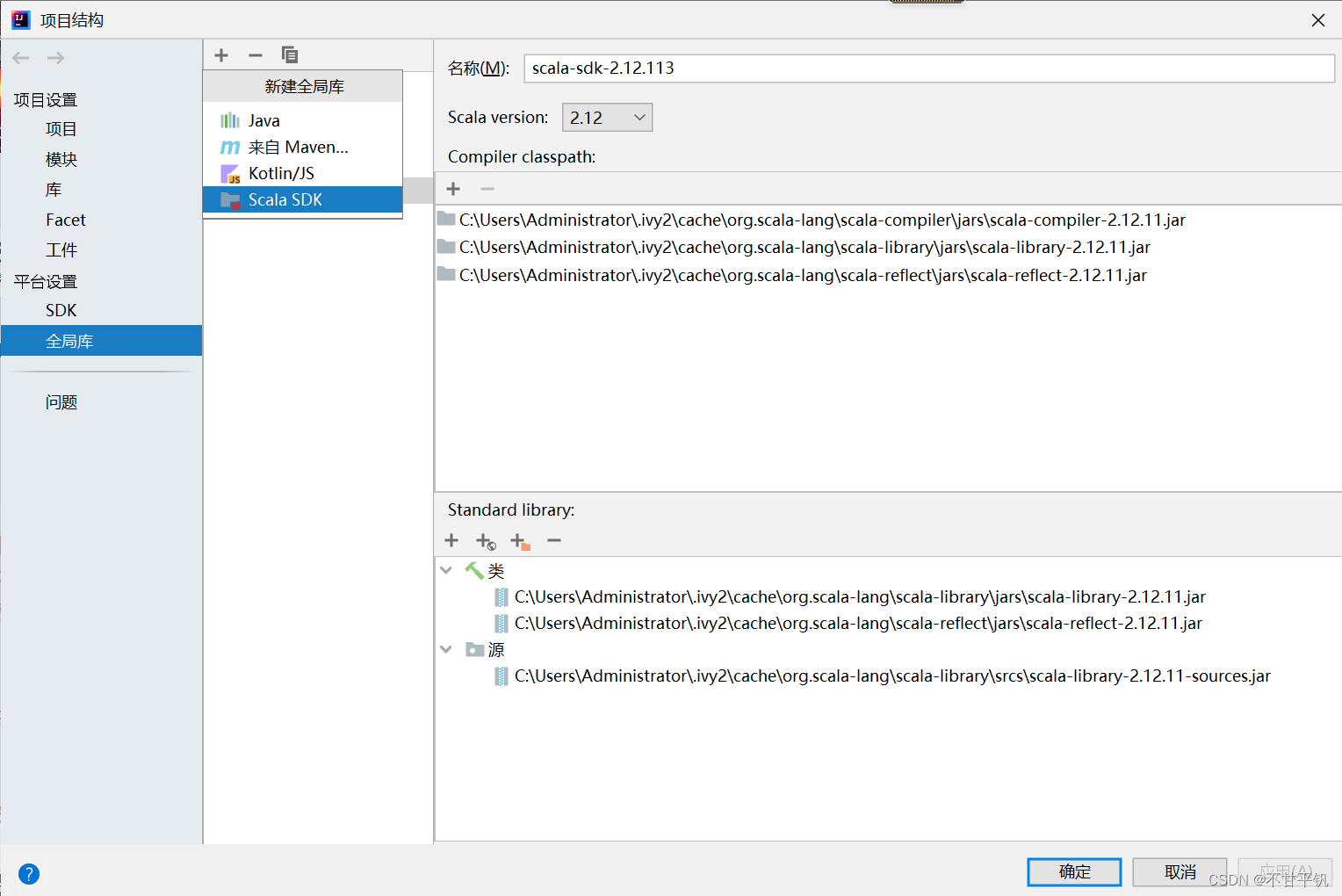Click the Scala SDK folder icon in popup
The image size is (1342, 896).
coord(230,200)
